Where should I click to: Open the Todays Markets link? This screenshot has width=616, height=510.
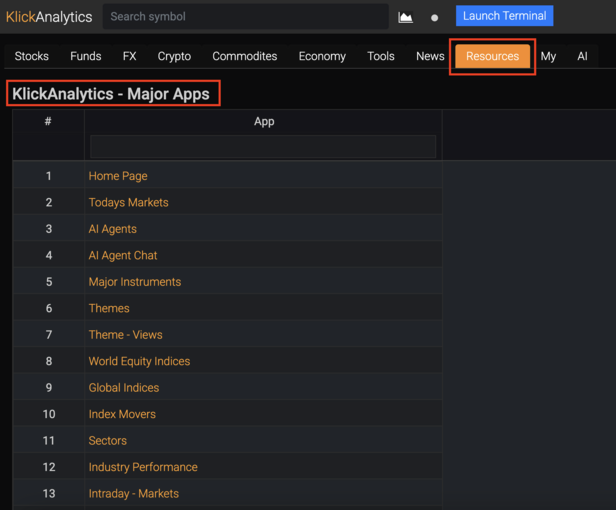128,203
